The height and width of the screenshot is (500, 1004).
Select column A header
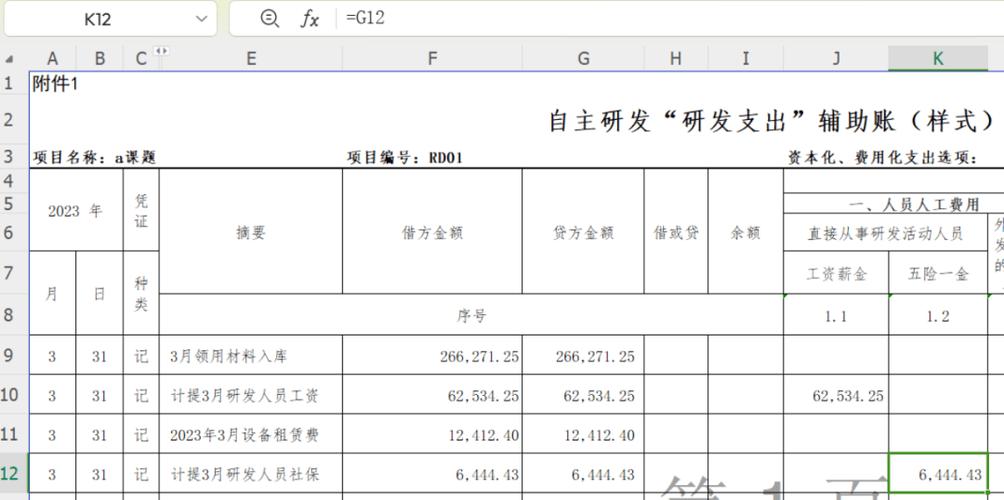53,59
